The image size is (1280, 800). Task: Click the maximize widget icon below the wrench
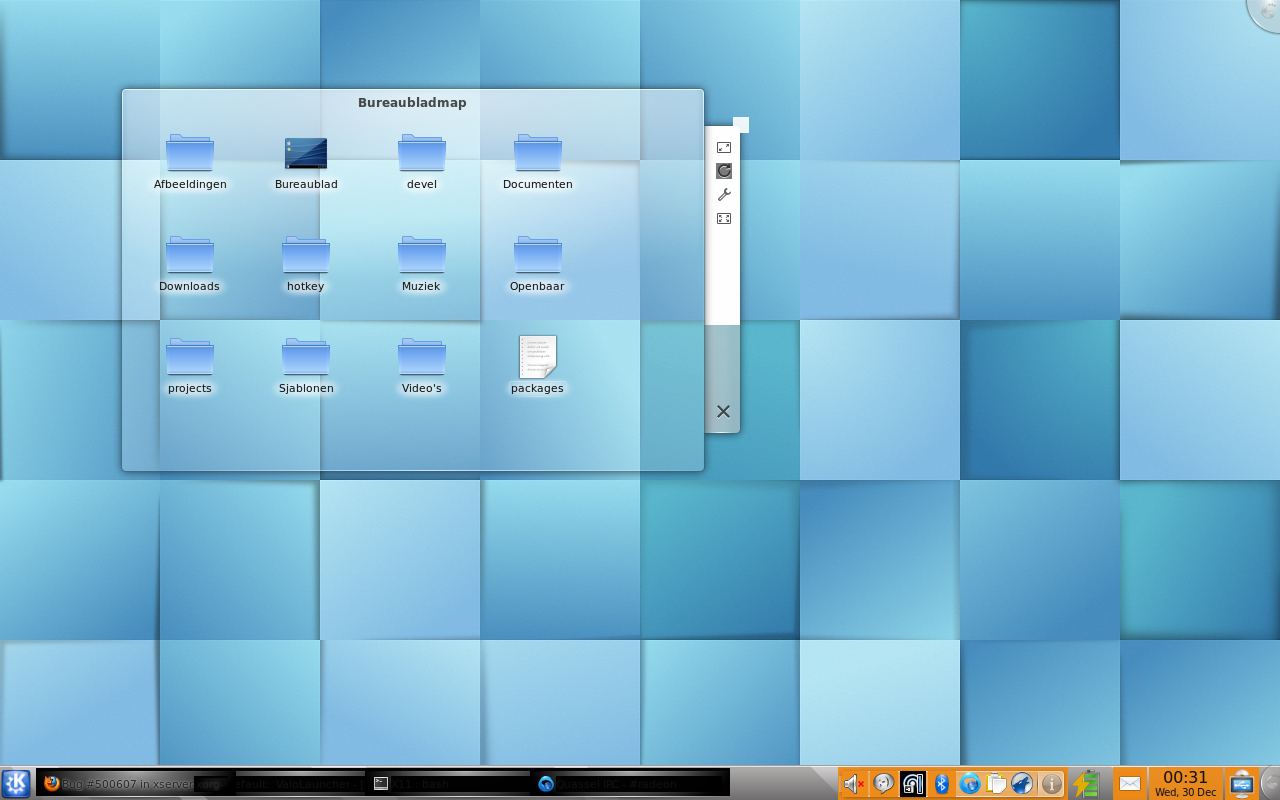[724, 218]
